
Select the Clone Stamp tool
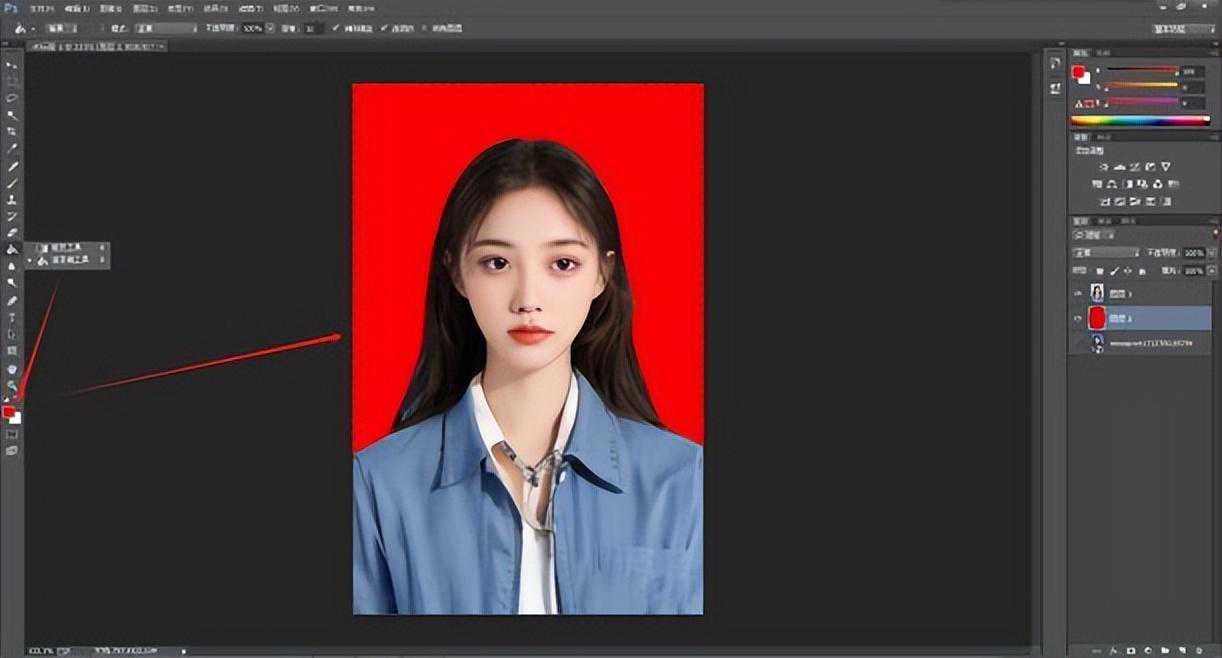pyautogui.click(x=12, y=200)
